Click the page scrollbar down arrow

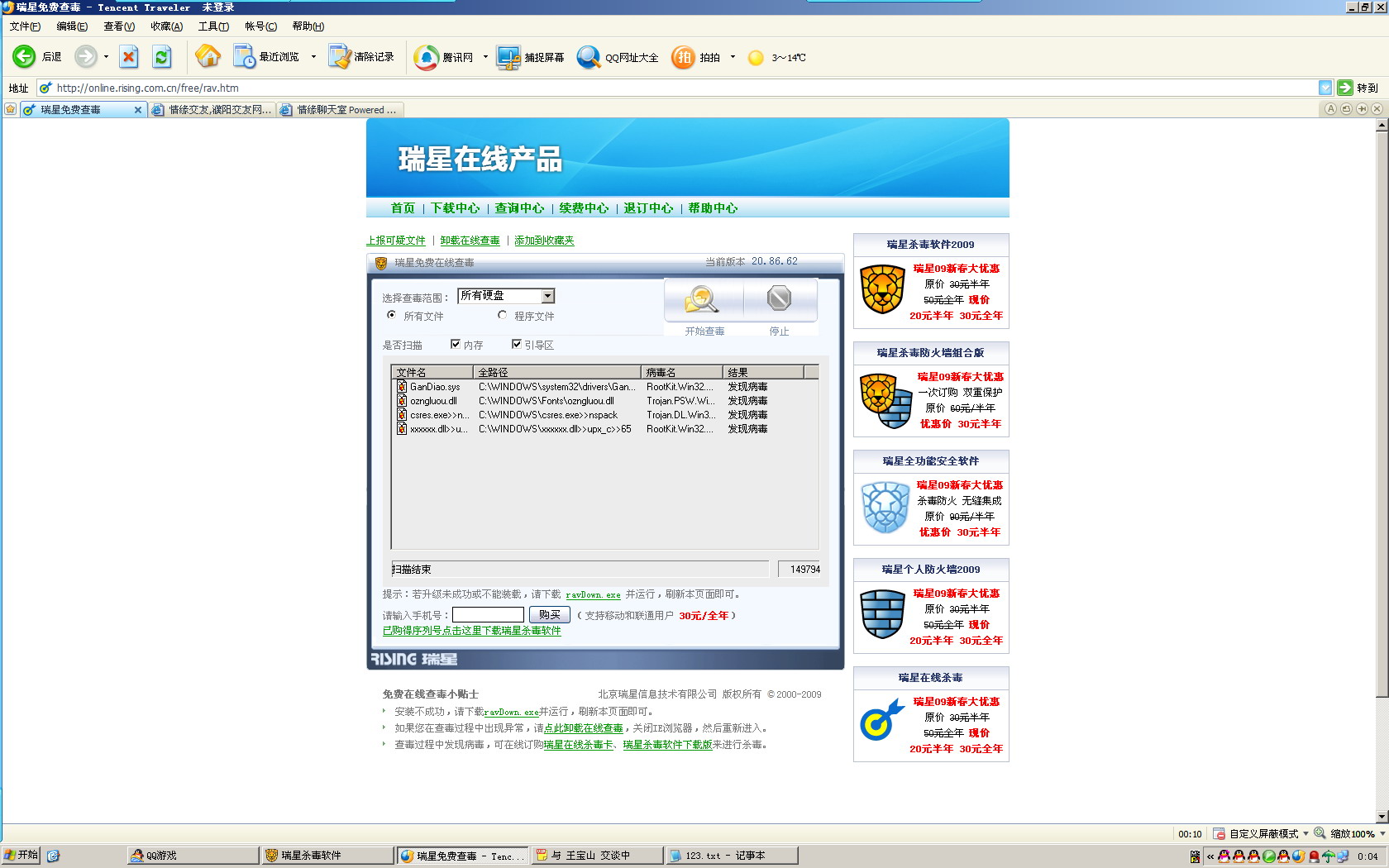click(1382, 817)
